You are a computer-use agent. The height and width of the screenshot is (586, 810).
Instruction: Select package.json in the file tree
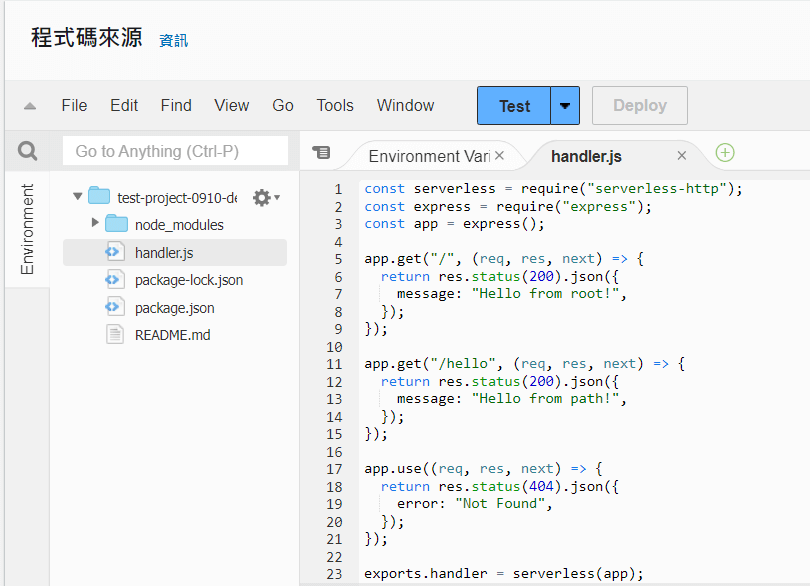(x=174, y=308)
